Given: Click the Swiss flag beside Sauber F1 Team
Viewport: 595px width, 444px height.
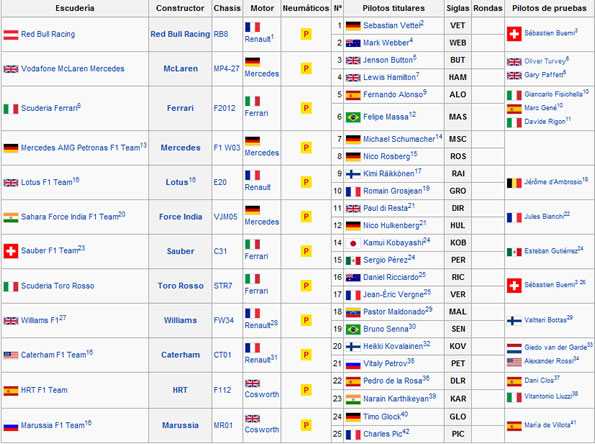Looking at the screenshot, I should coord(11,251).
